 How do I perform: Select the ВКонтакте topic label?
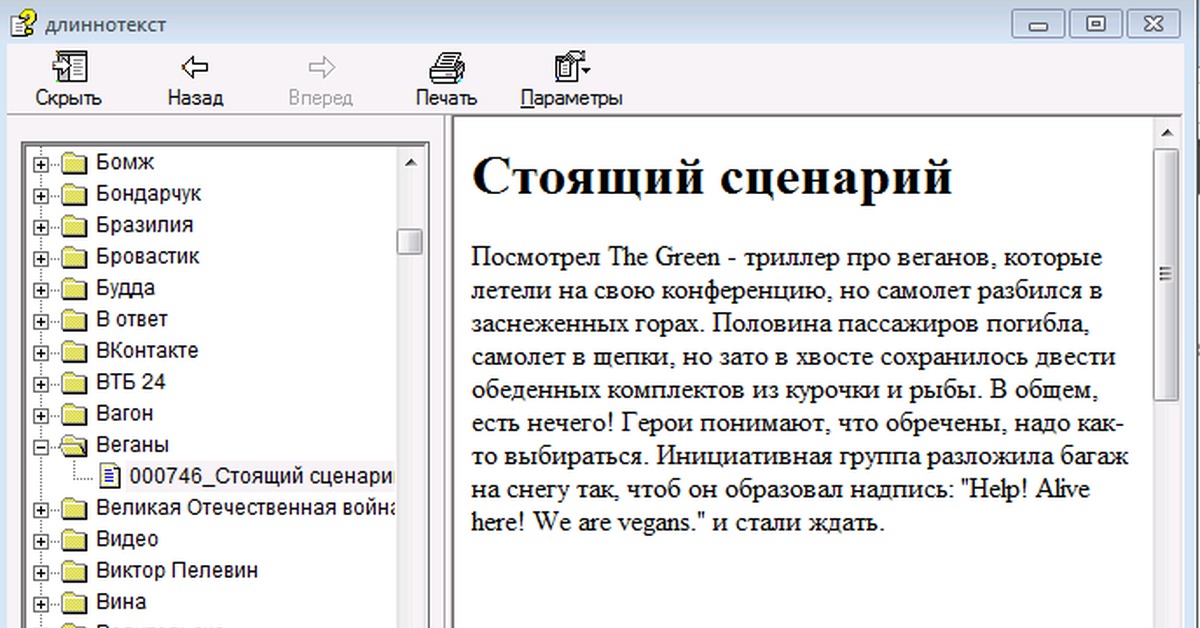(x=147, y=351)
